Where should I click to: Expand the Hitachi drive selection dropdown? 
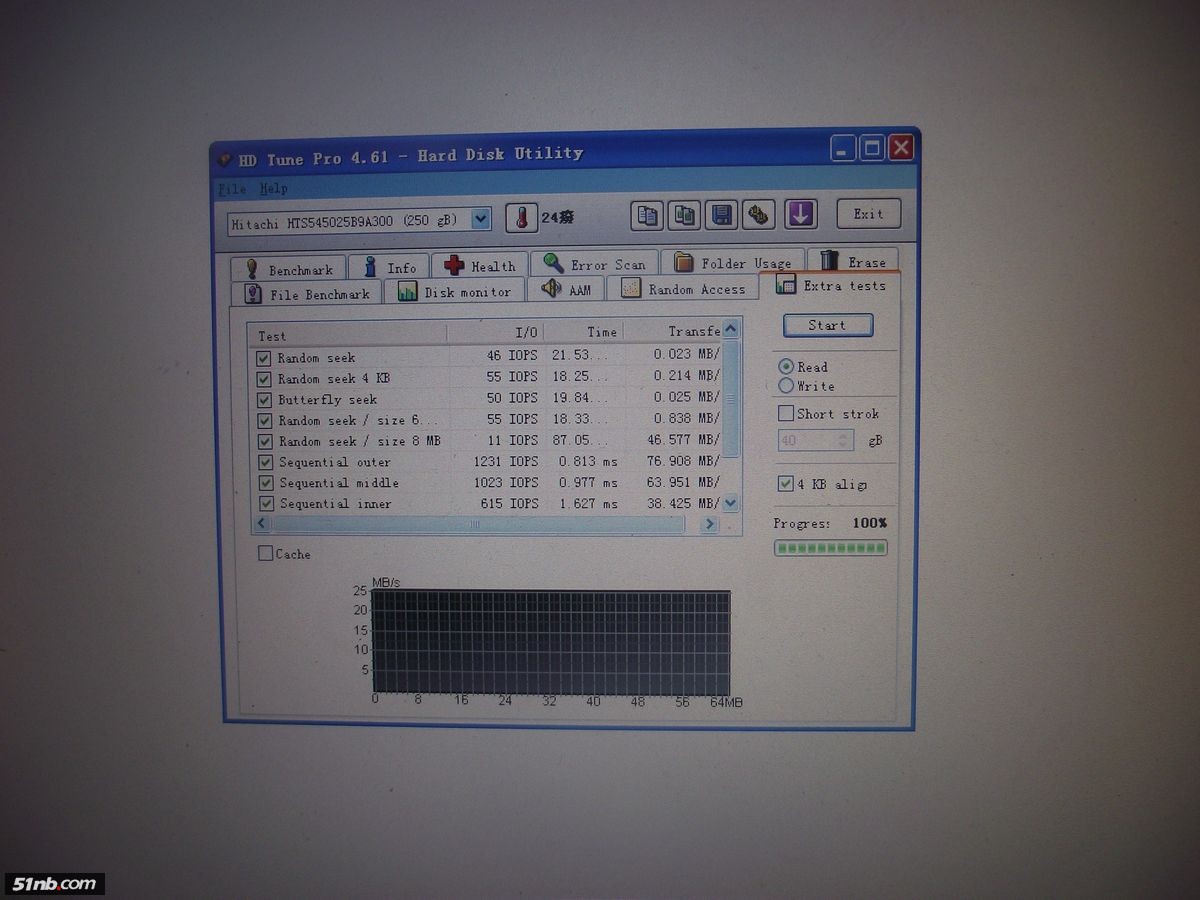point(481,219)
